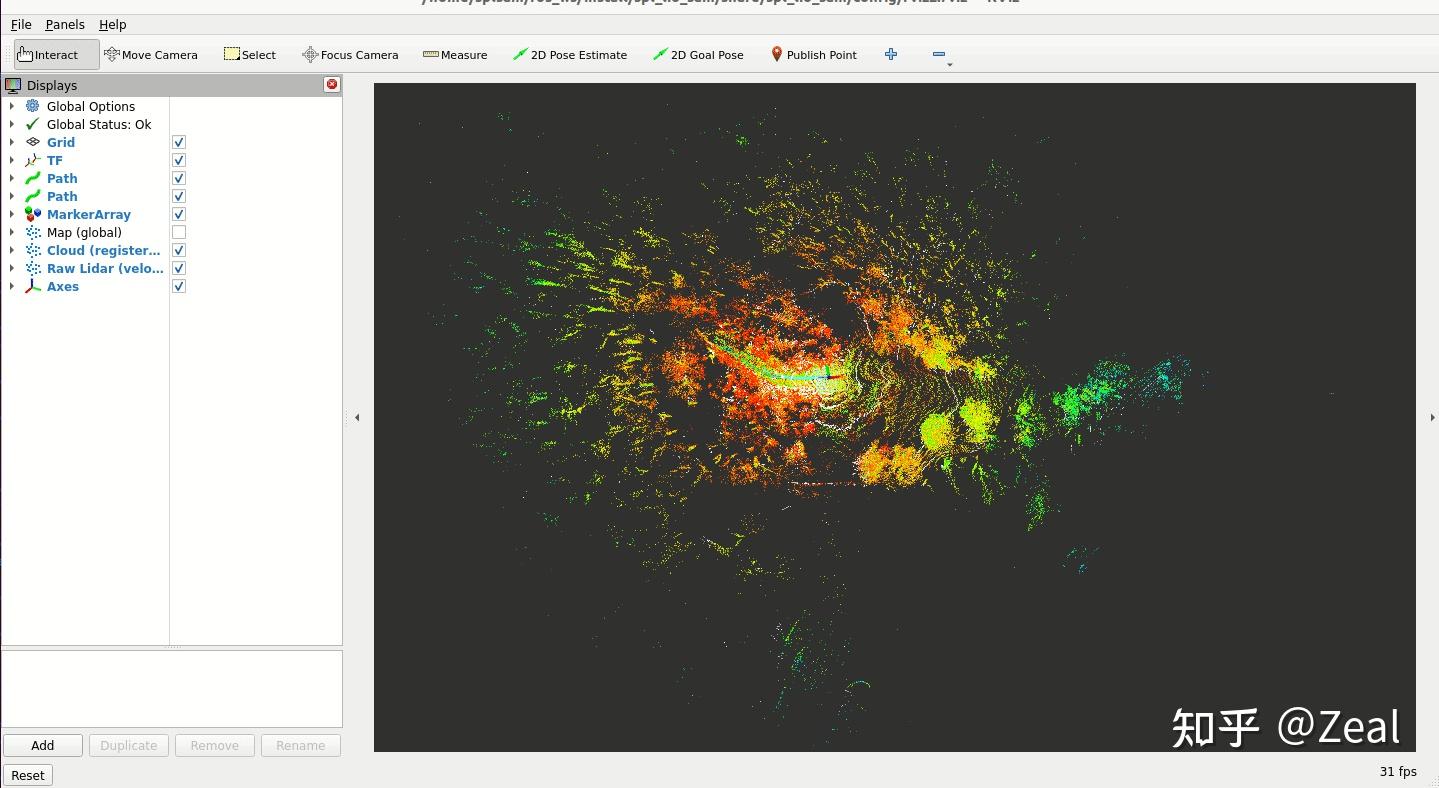The image size is (1439, 788).
Task: Click the Global Options gear icon
Action: click(33, 106)
